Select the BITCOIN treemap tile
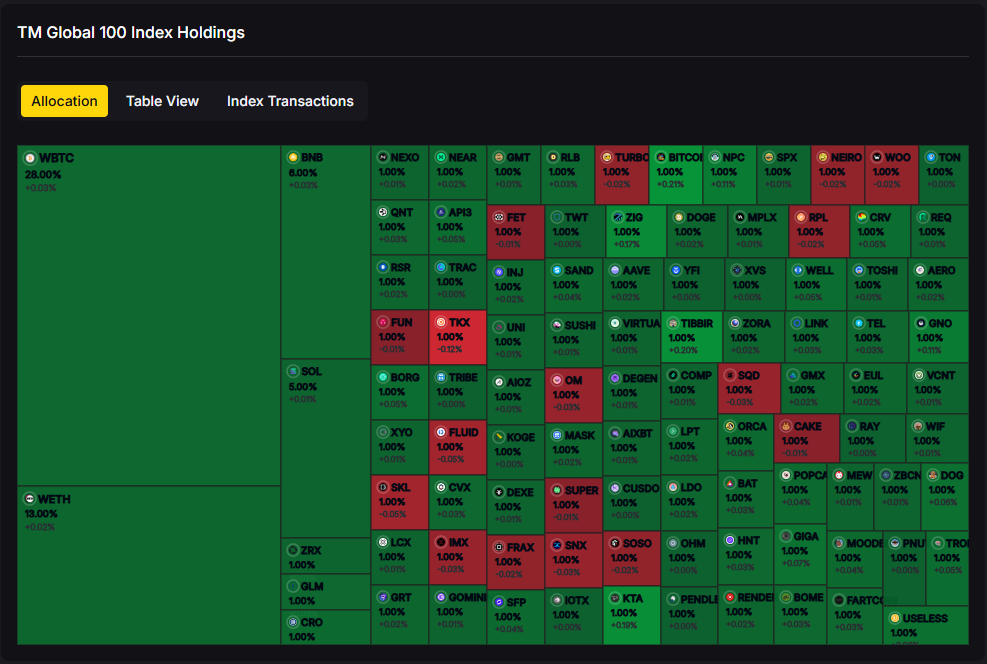This screenshot has height=664, width=987. [675, 175]
